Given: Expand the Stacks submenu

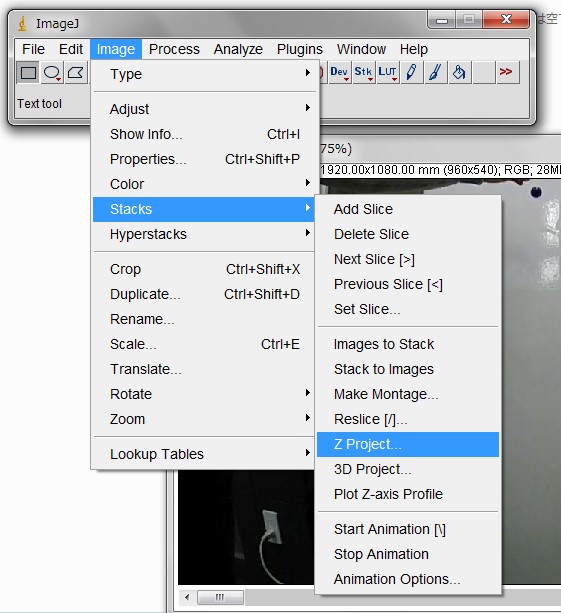Looking at the screenshot, I should pos(203,209).
